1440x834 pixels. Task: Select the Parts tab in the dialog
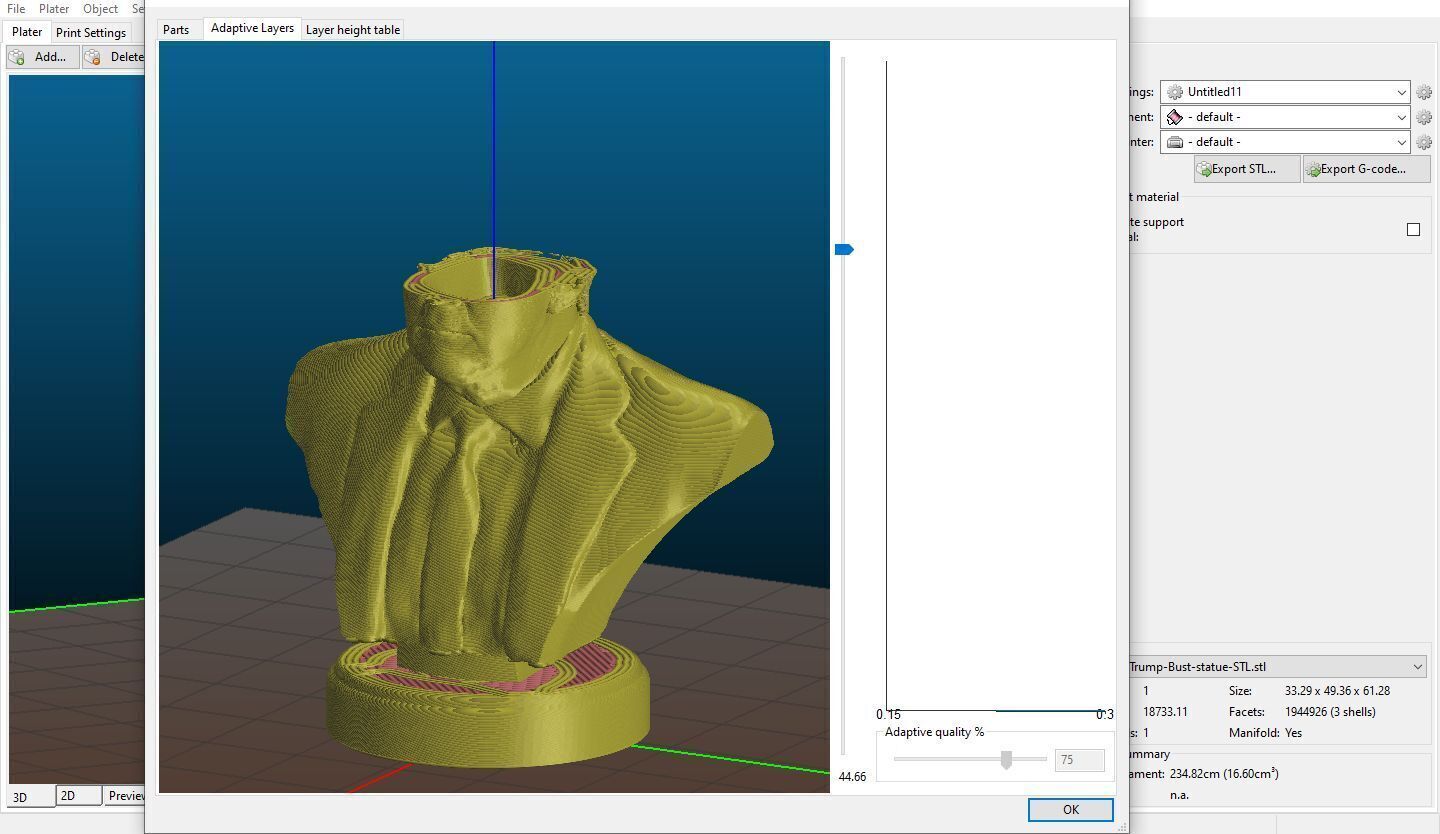(x=176, y=30)
